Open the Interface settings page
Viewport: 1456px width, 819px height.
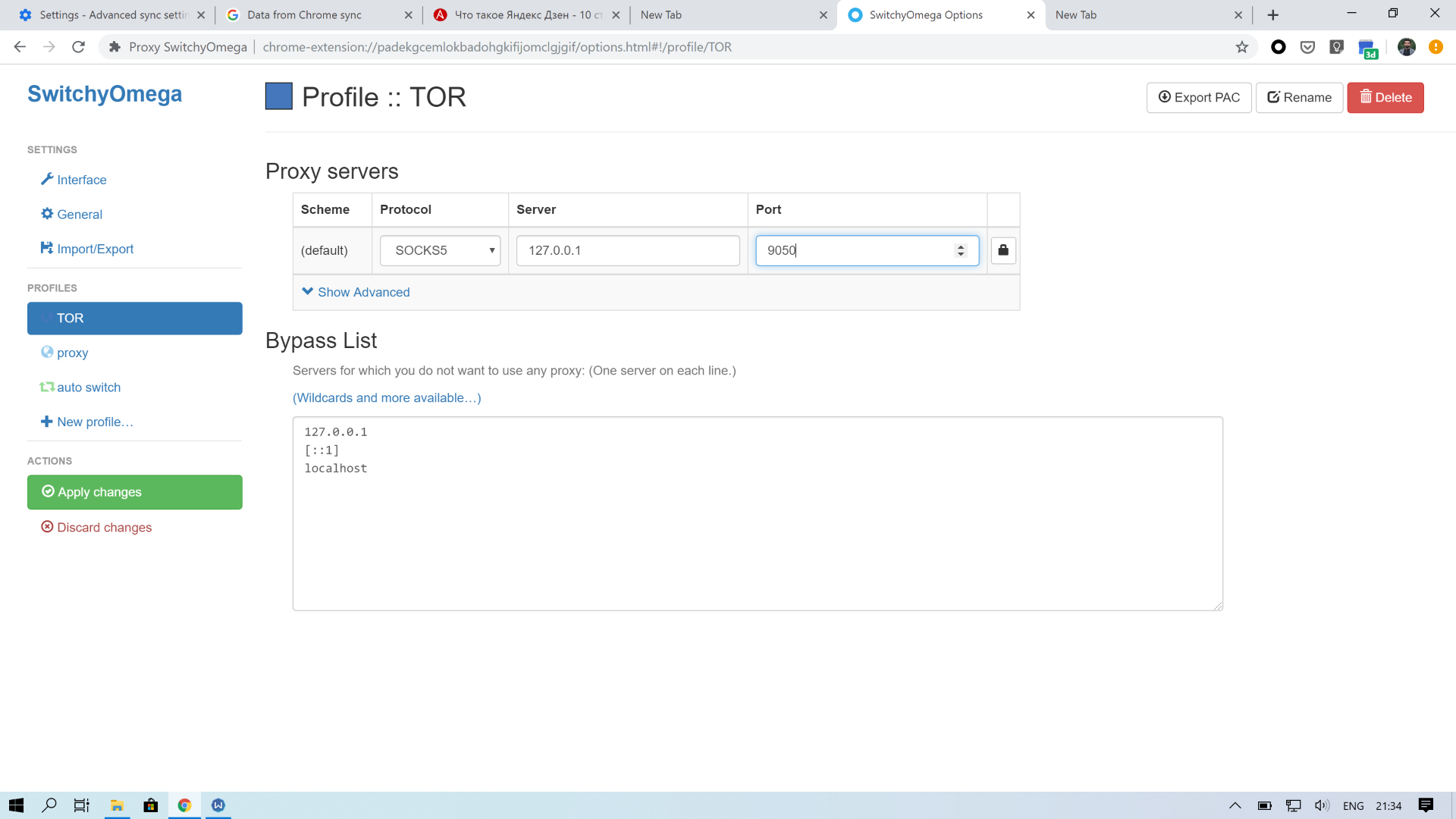(x=74, y=180)
